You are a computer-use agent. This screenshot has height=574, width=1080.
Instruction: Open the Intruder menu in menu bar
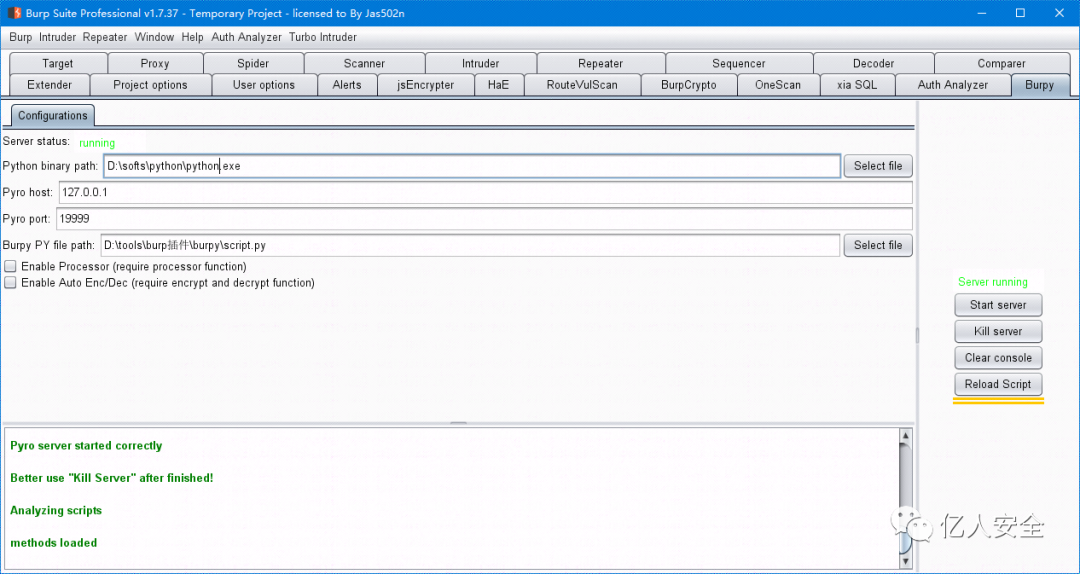point(57,37)
